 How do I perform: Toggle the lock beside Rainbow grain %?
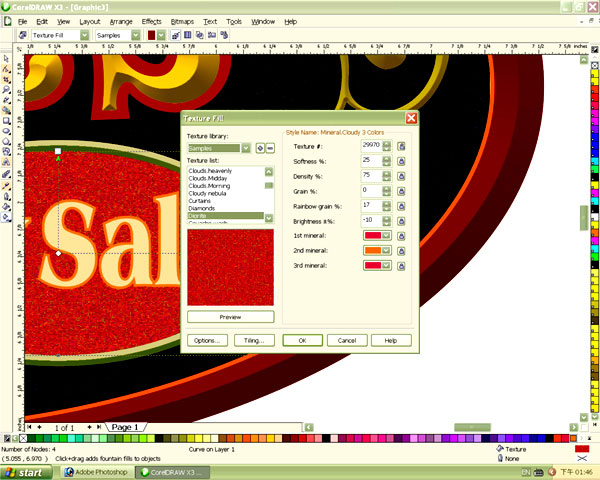pyautogui.click(x=401, y=206)
